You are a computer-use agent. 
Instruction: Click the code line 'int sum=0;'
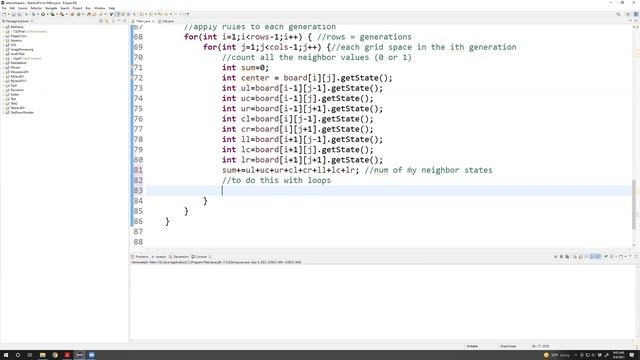(245, 68)
